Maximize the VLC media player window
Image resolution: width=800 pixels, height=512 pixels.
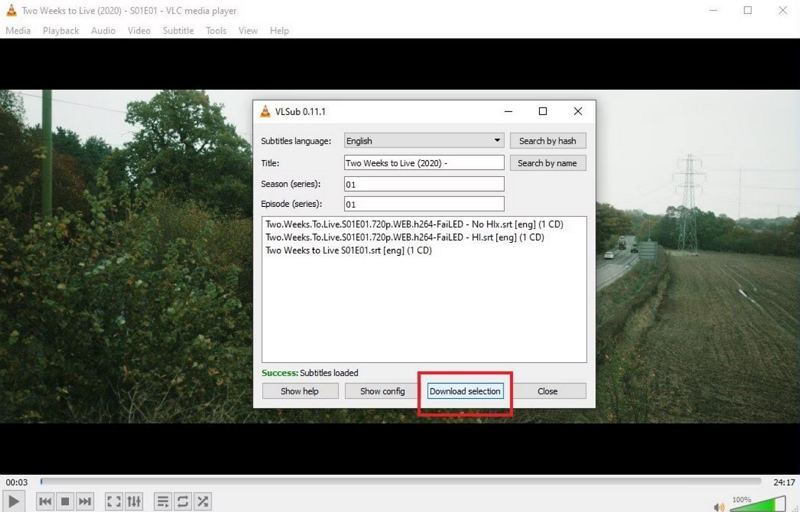pos(748,10)
